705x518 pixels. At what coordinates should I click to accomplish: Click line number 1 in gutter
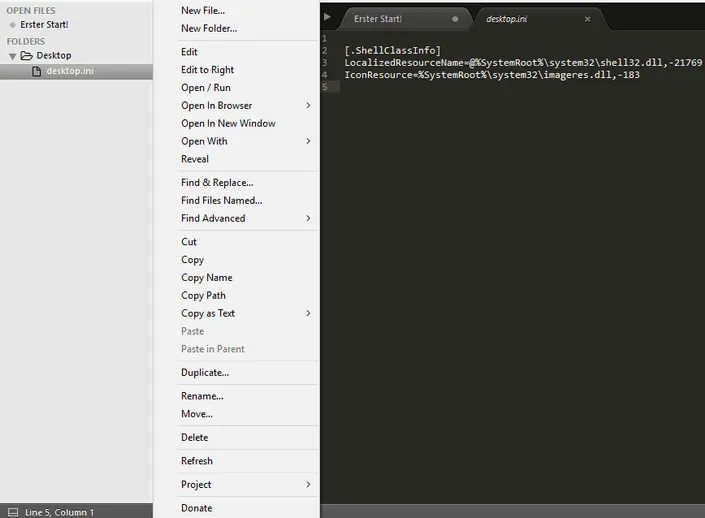click(324, 39)
